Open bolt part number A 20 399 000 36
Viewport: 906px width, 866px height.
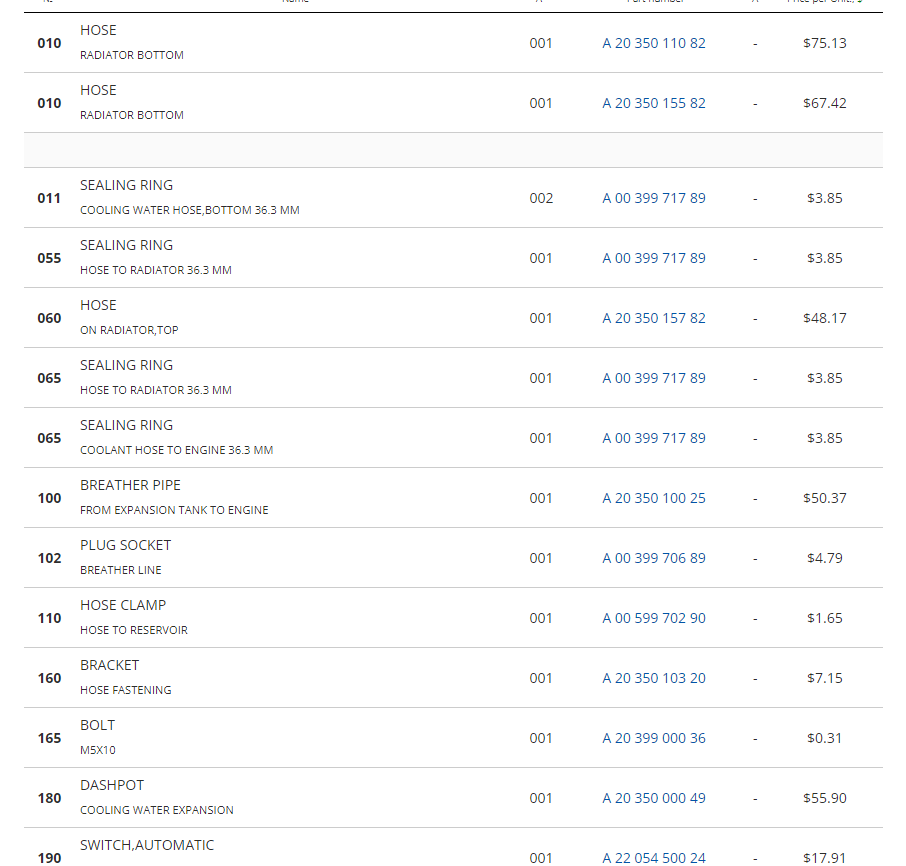pos(654,738)
